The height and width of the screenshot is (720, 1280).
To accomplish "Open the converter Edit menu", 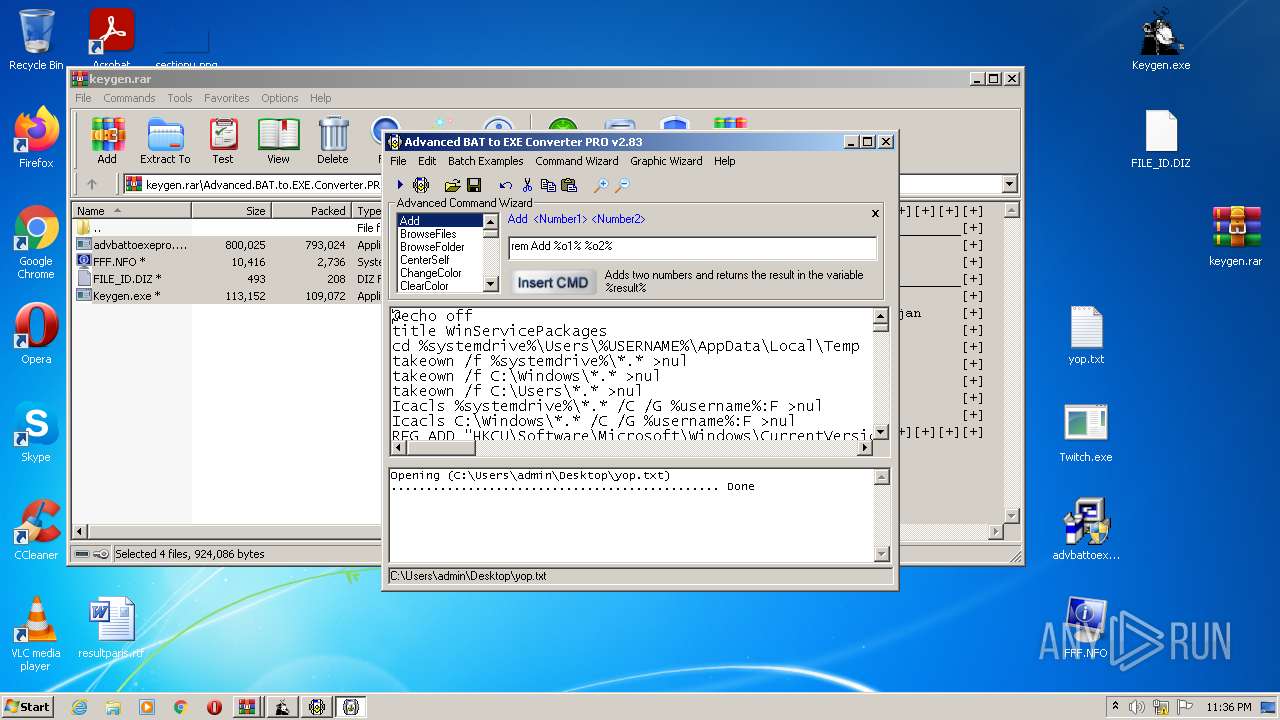I will click(427, 161).
